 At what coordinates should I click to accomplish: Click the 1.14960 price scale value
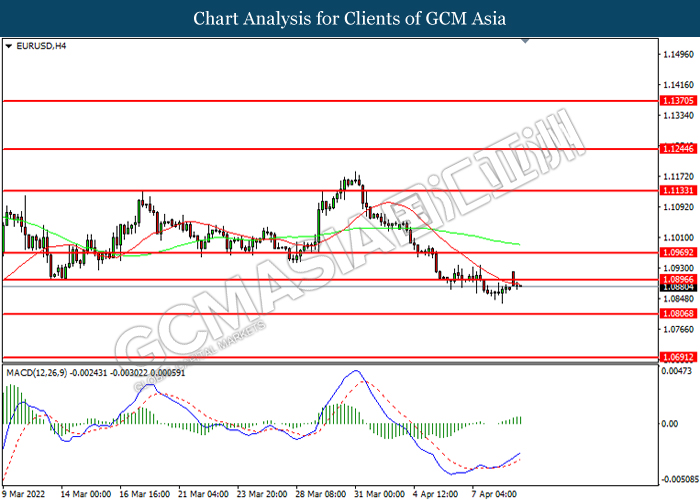coord(679,55)
